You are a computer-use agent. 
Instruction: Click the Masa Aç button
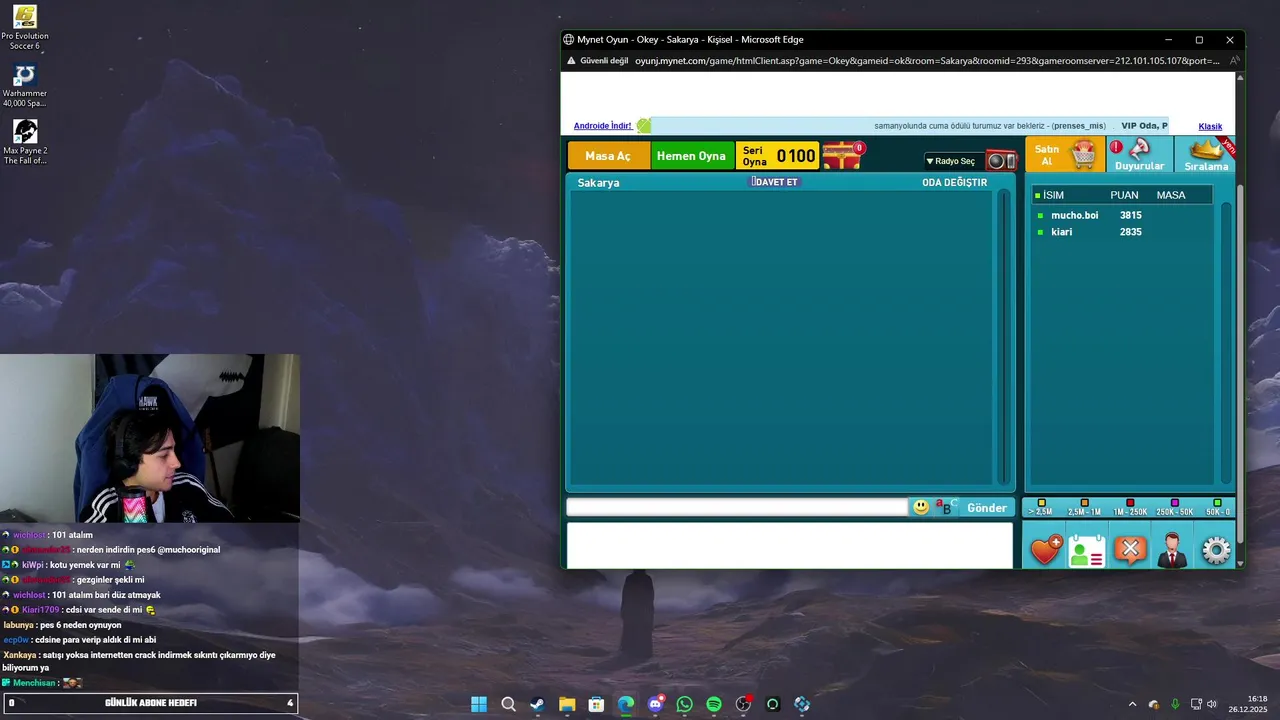click(608, 156)
